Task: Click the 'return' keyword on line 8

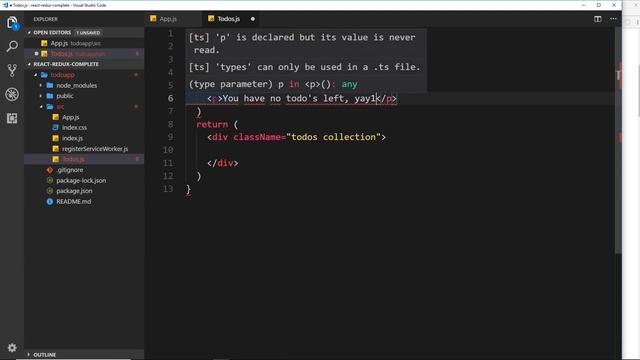Action: [x=212, y=124]
